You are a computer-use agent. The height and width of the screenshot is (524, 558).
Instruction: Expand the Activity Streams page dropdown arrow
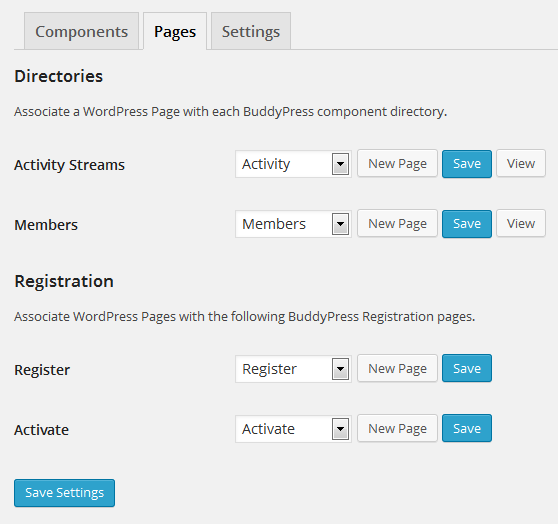point(340,164)
